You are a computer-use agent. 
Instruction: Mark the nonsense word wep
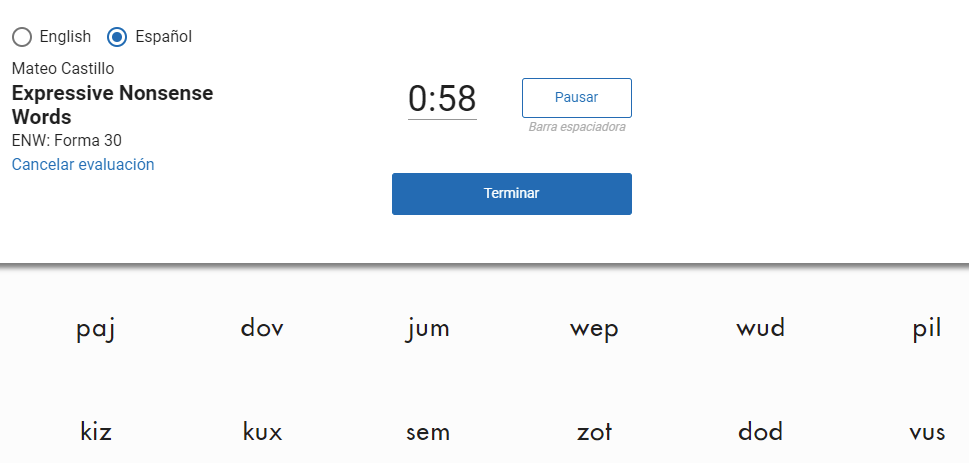594,329
